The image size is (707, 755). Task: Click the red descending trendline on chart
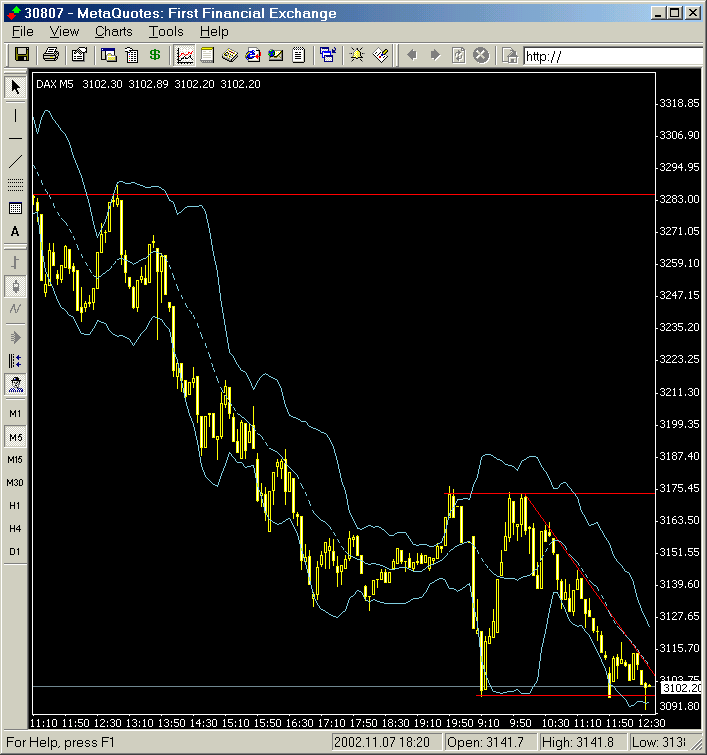[592, 587]
